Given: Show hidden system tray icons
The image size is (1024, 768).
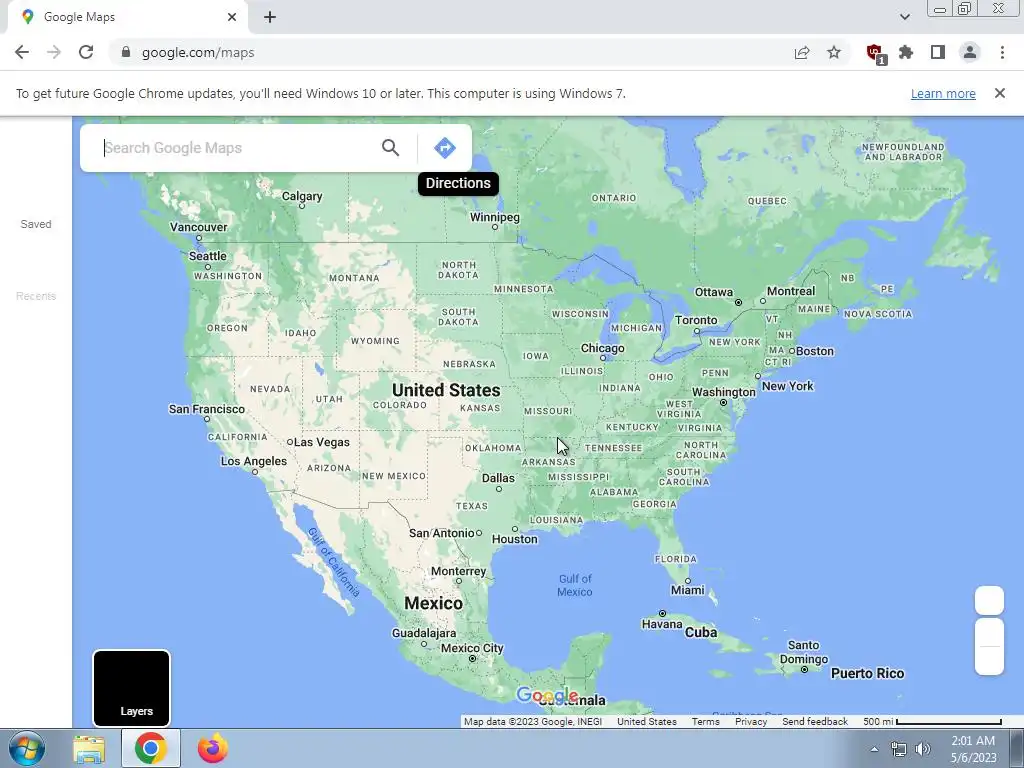Looking at the screenshot, I should point(874,749).
